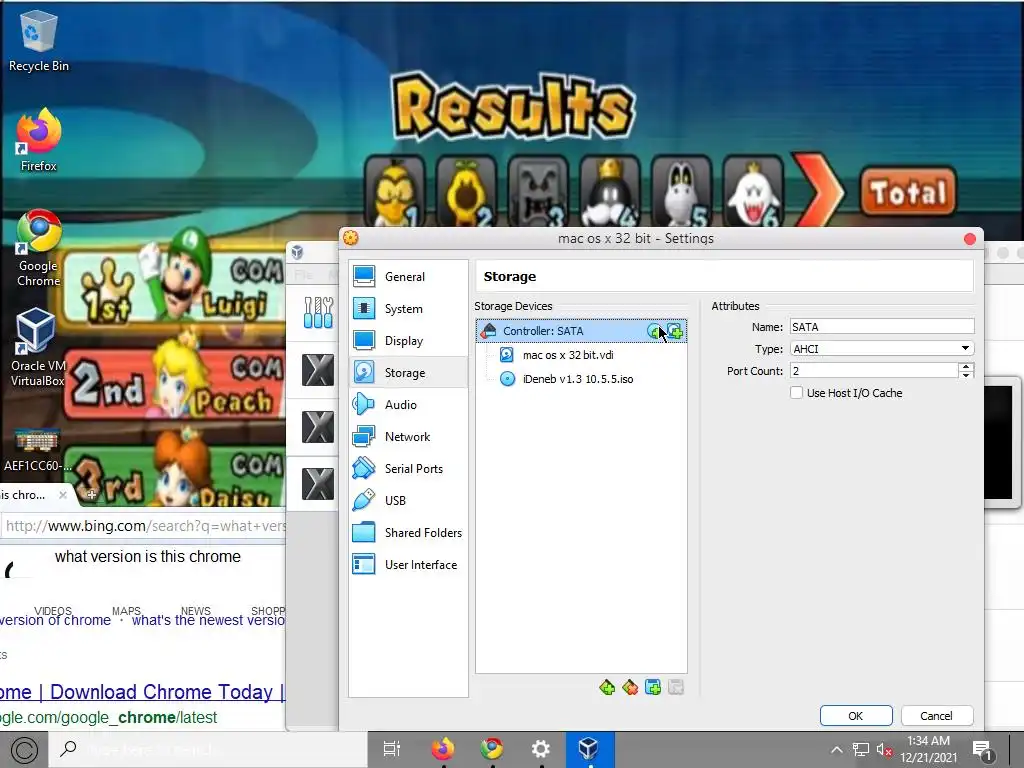Click the VirtualBox taskbar icon
The image size is (1024, 768).
click(588, 749)
